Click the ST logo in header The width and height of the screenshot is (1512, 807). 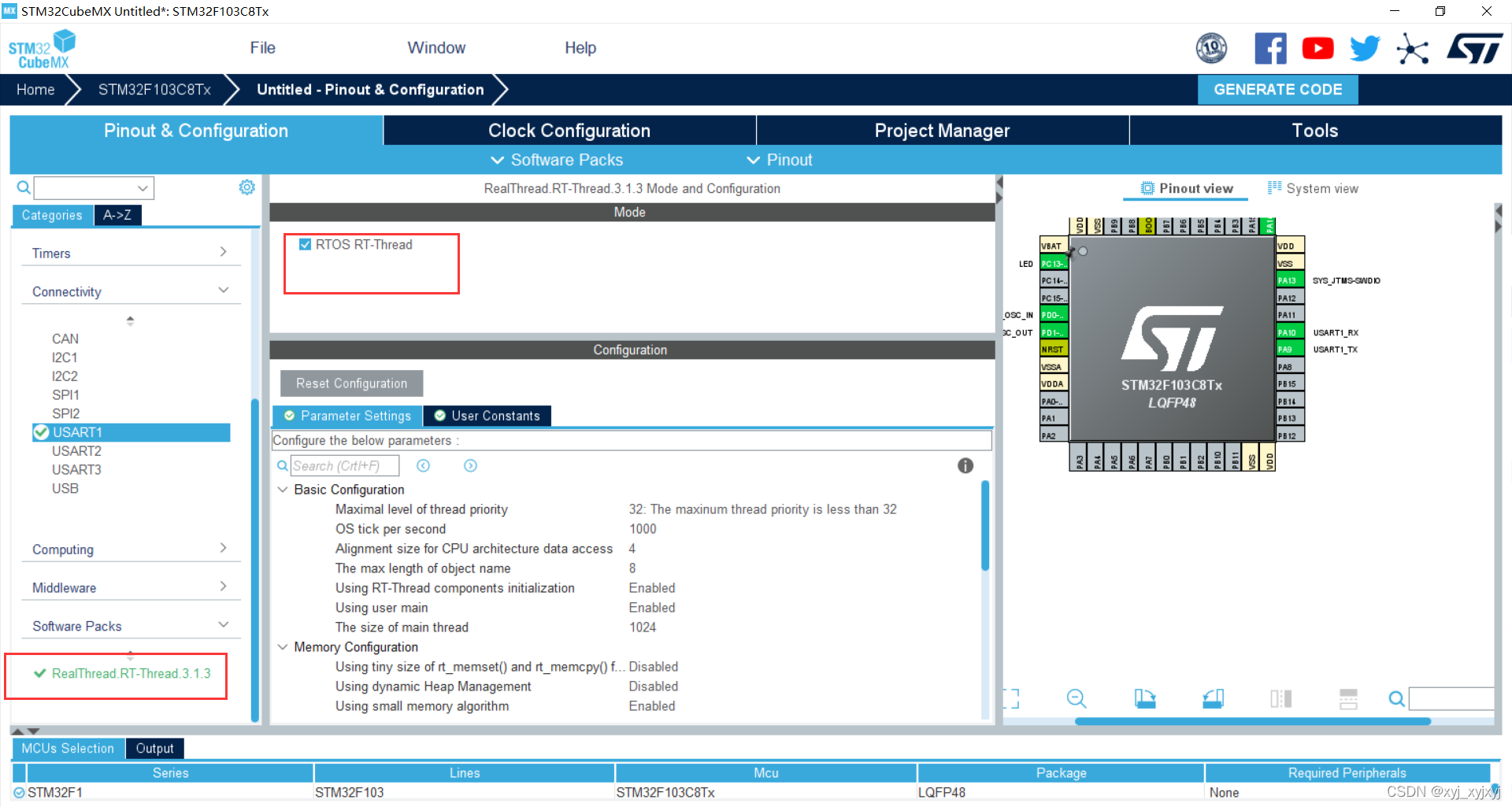[1474, 48]
